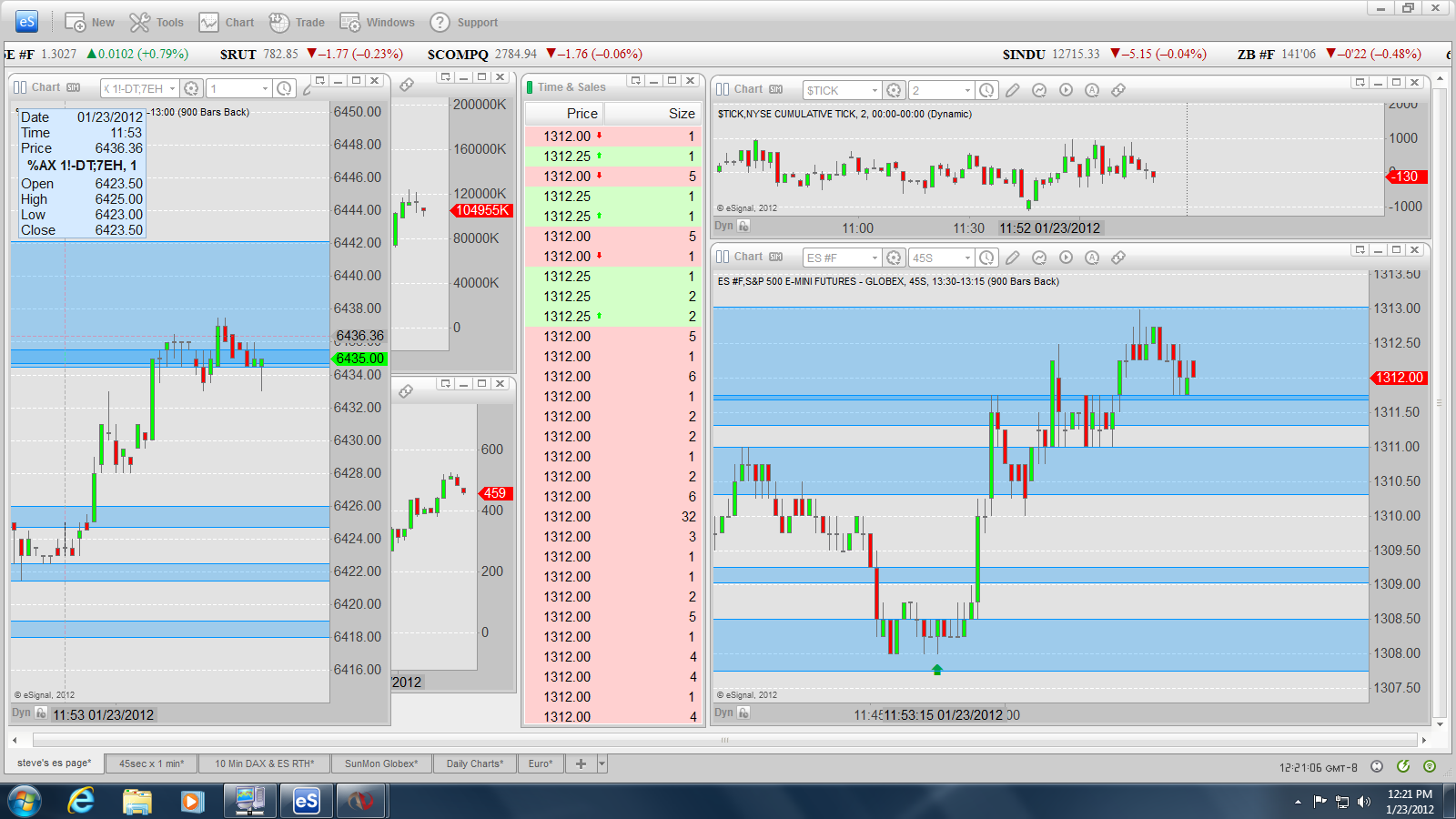Expand interval dropdown showing 2 in $TICK chart
The height and width of the screenshot is (819, 1456).
click(967, 90)
